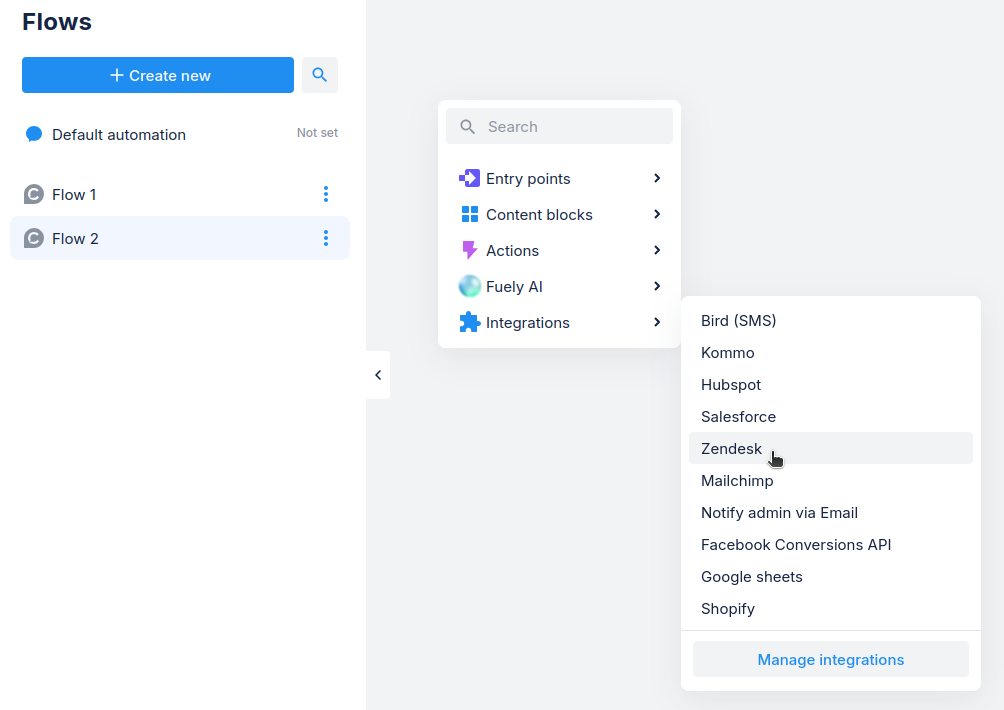
Task: Click the Actions lightning bolt icon
Action: 469,250
